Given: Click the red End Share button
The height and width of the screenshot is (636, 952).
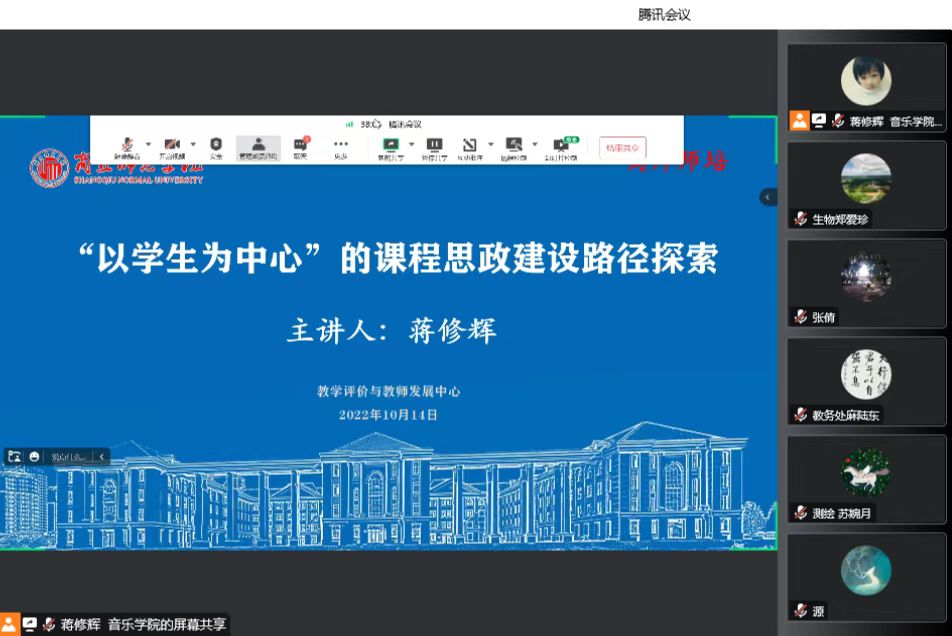Looking at the screenshot, I should click(622, 148).
